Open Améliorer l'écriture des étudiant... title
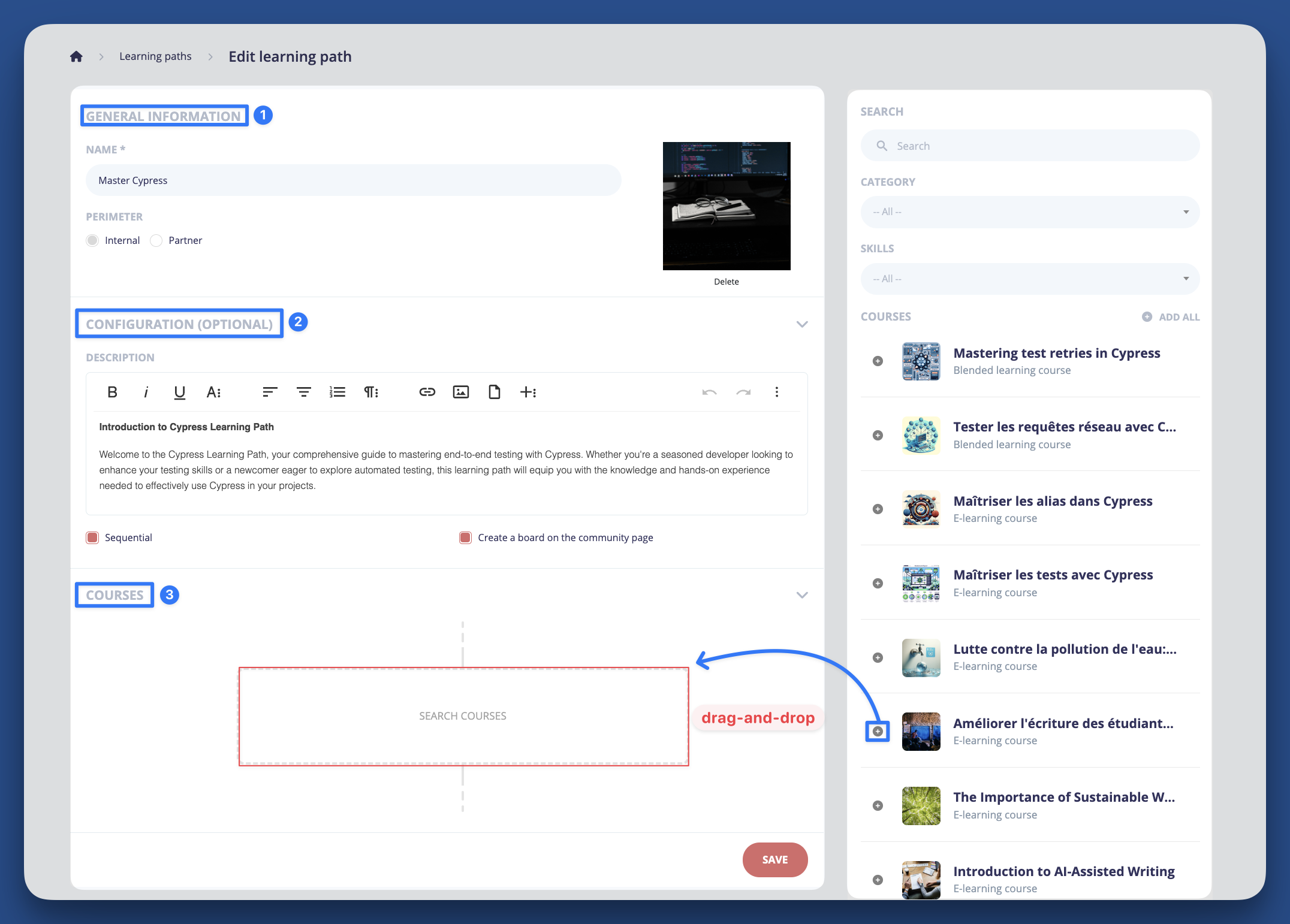The width and height of the screenshot is (1290, 924). point(1063,723)
